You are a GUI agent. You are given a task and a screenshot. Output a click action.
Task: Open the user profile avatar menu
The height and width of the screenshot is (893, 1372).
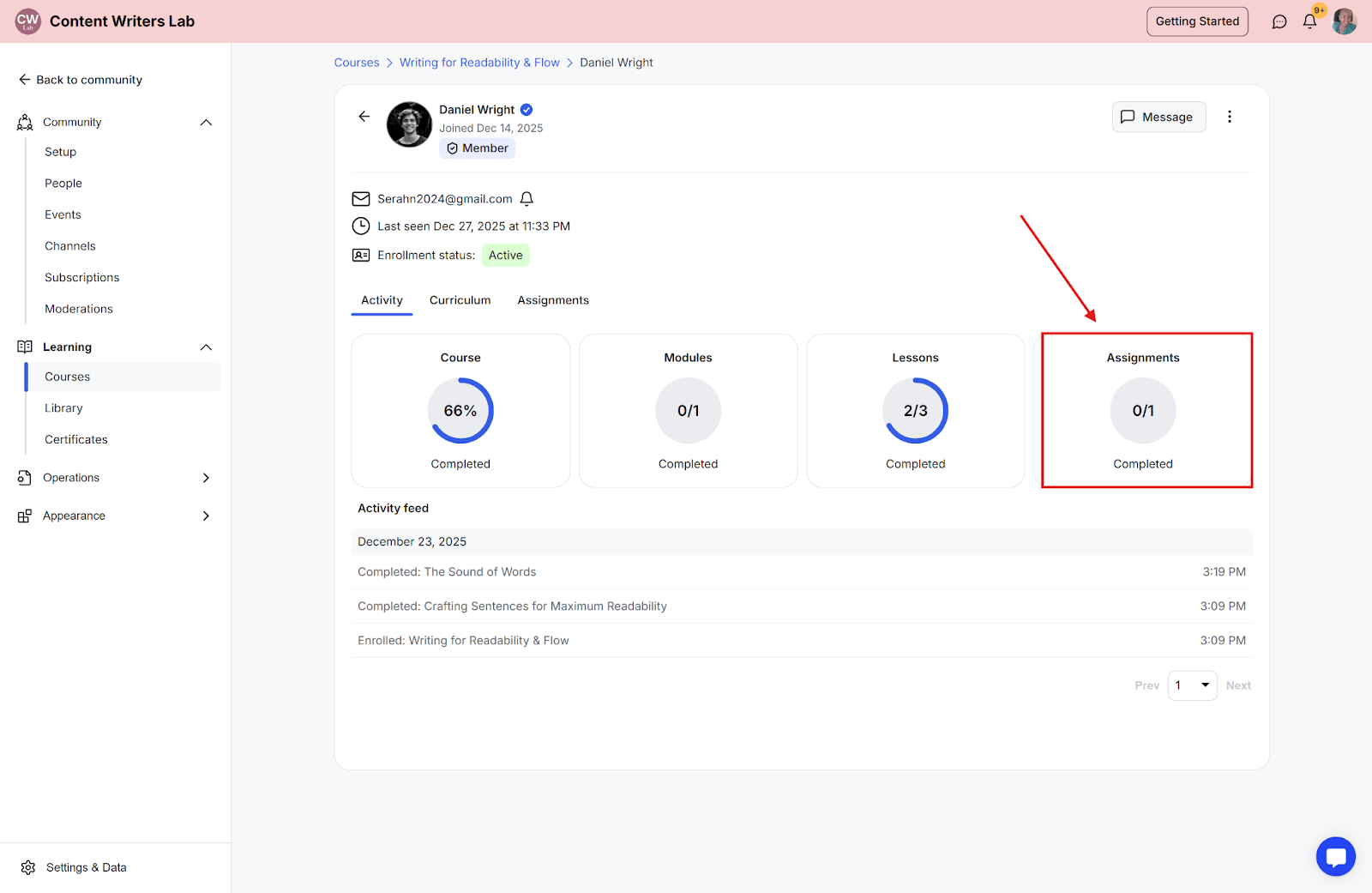[x=1345, y=21]
